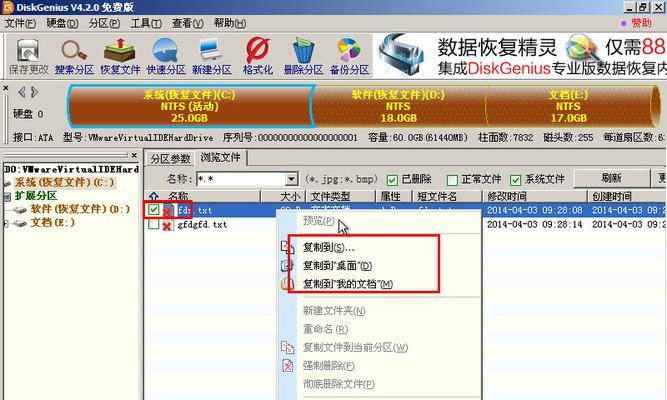Open the 硬盘(D) menu

click(x=62, y=23)
